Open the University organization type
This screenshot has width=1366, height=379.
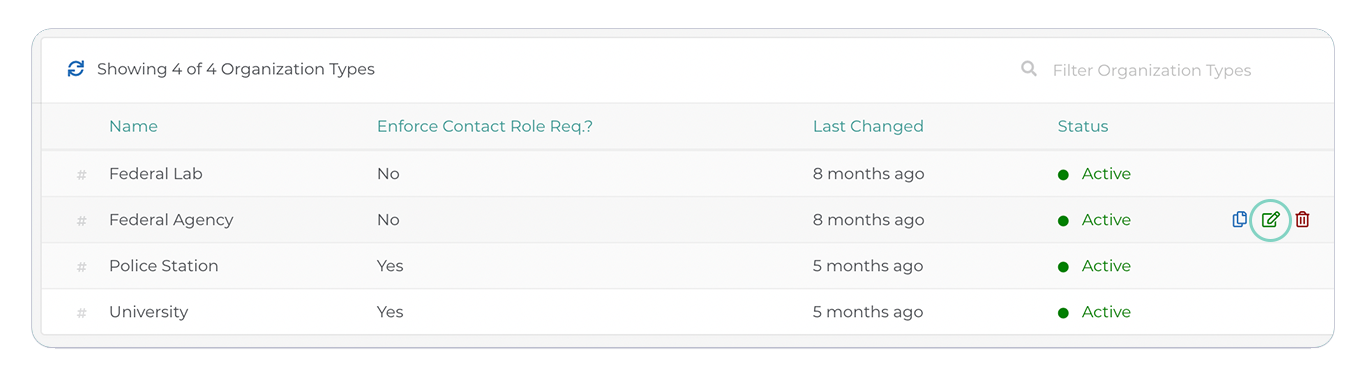[149, 312]
